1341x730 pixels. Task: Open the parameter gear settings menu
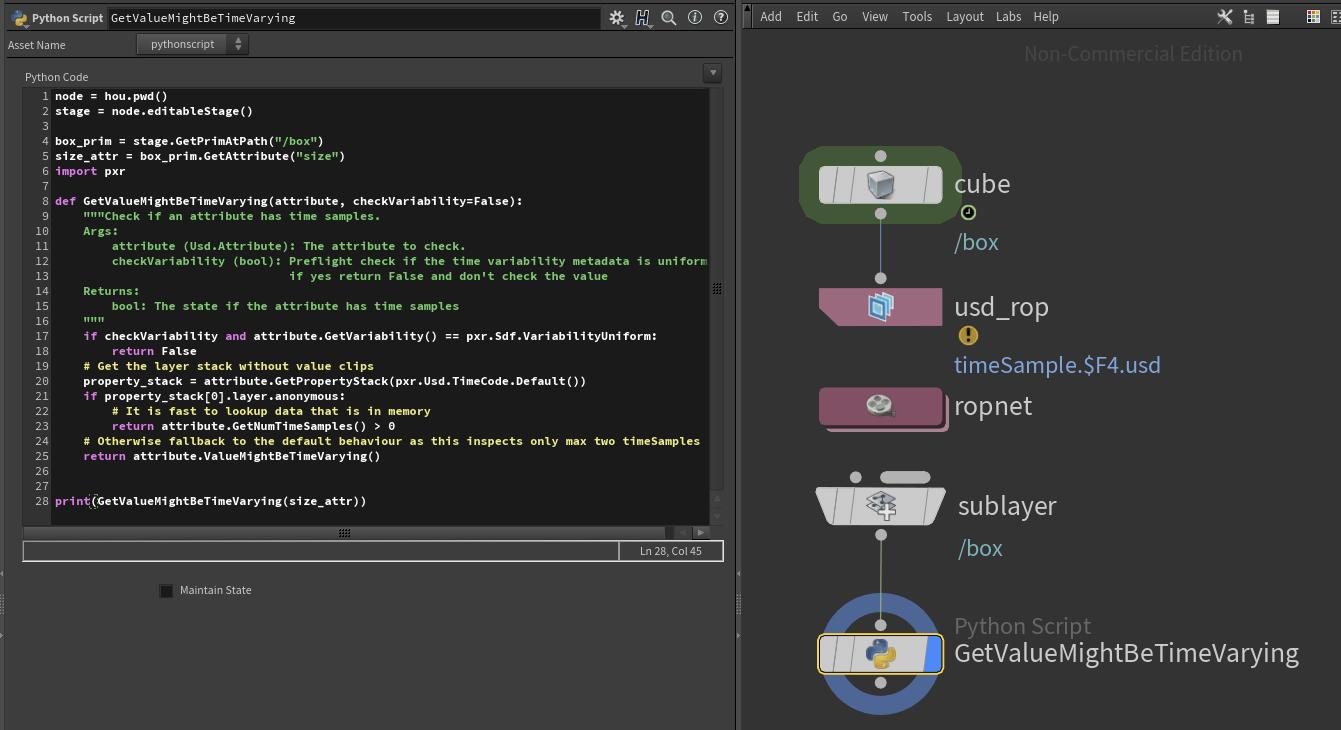point(617,17)
